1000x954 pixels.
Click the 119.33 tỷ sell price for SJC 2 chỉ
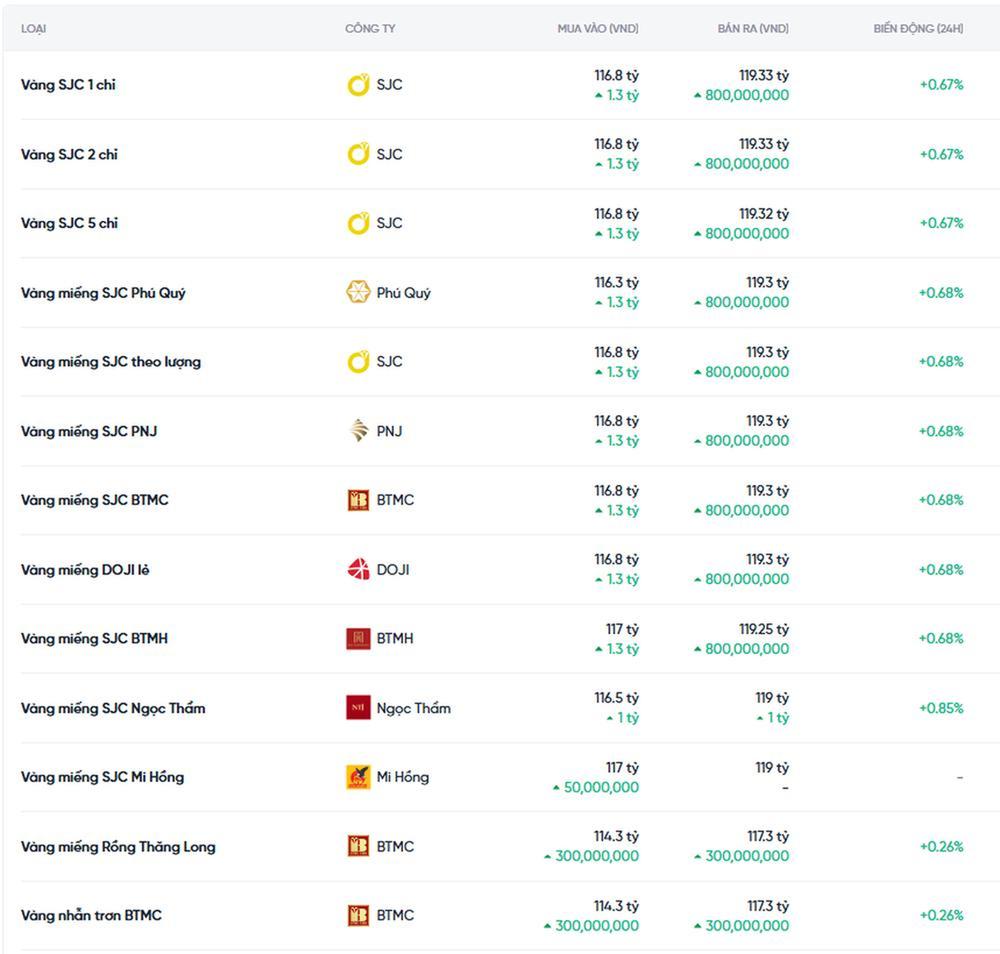click(763, 144)
